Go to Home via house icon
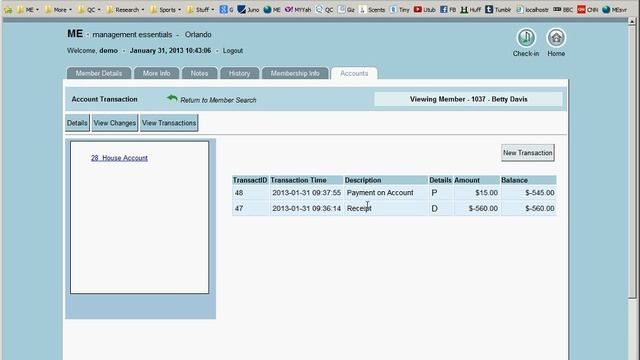Image resolution: width=640 pixels, height=360 pixels. [x=556, y=38]
